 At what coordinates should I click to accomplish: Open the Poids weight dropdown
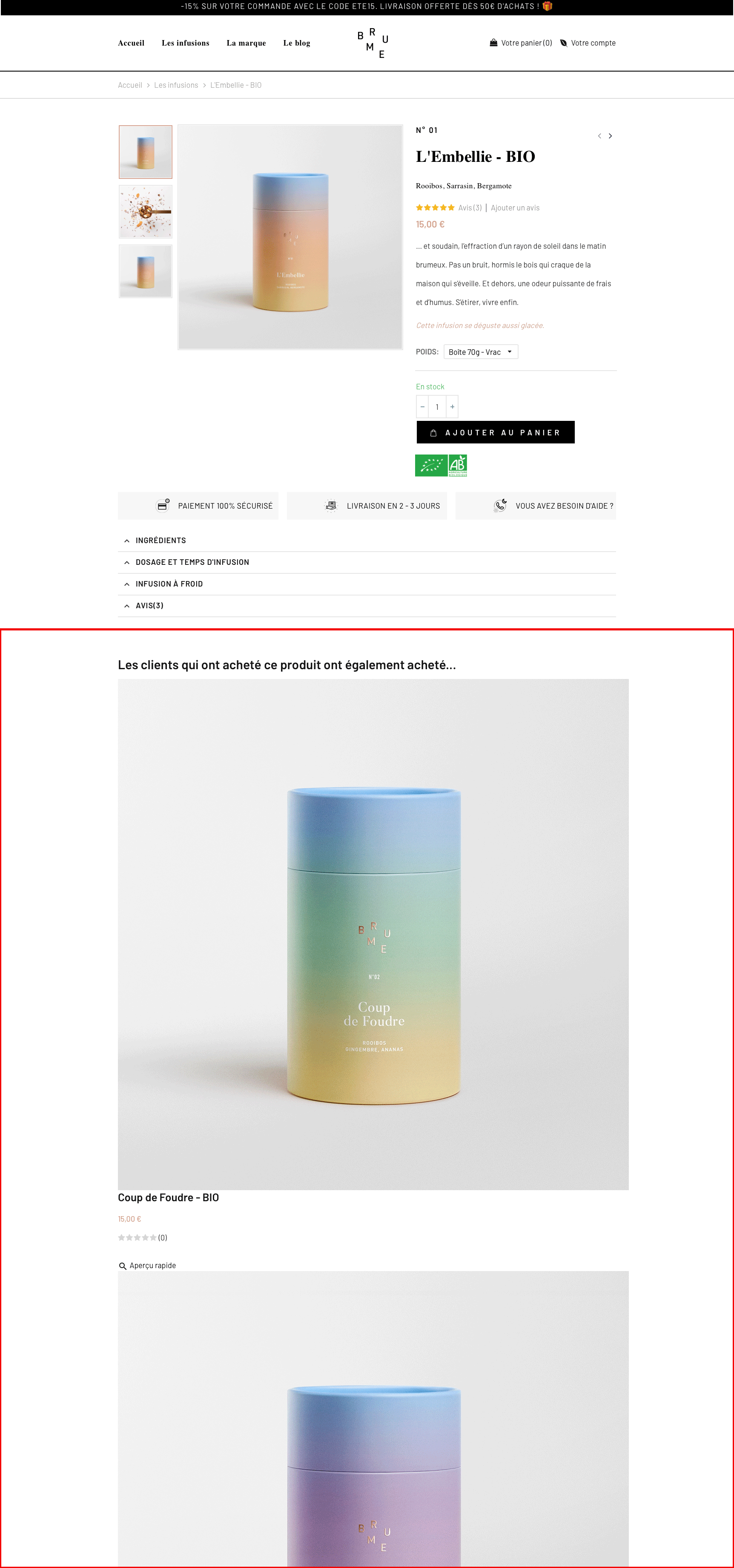481,352
